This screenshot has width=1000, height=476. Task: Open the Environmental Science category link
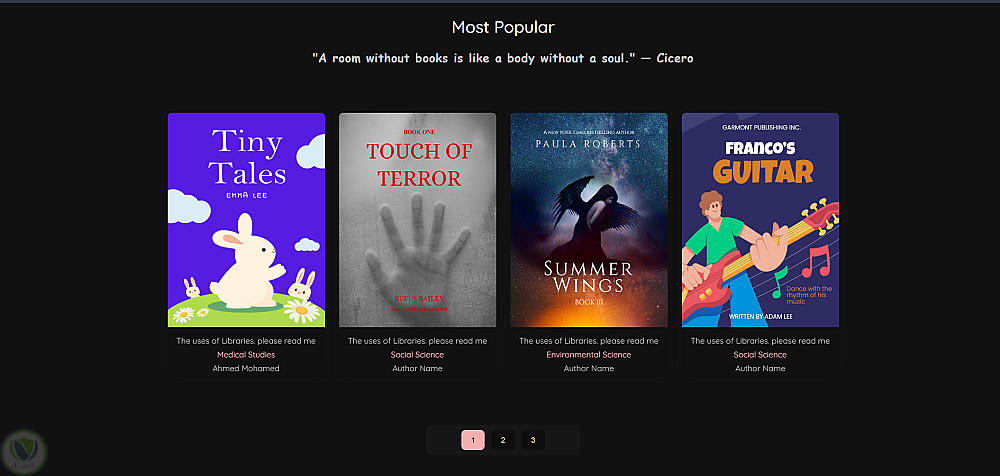(x=589, y=355)
